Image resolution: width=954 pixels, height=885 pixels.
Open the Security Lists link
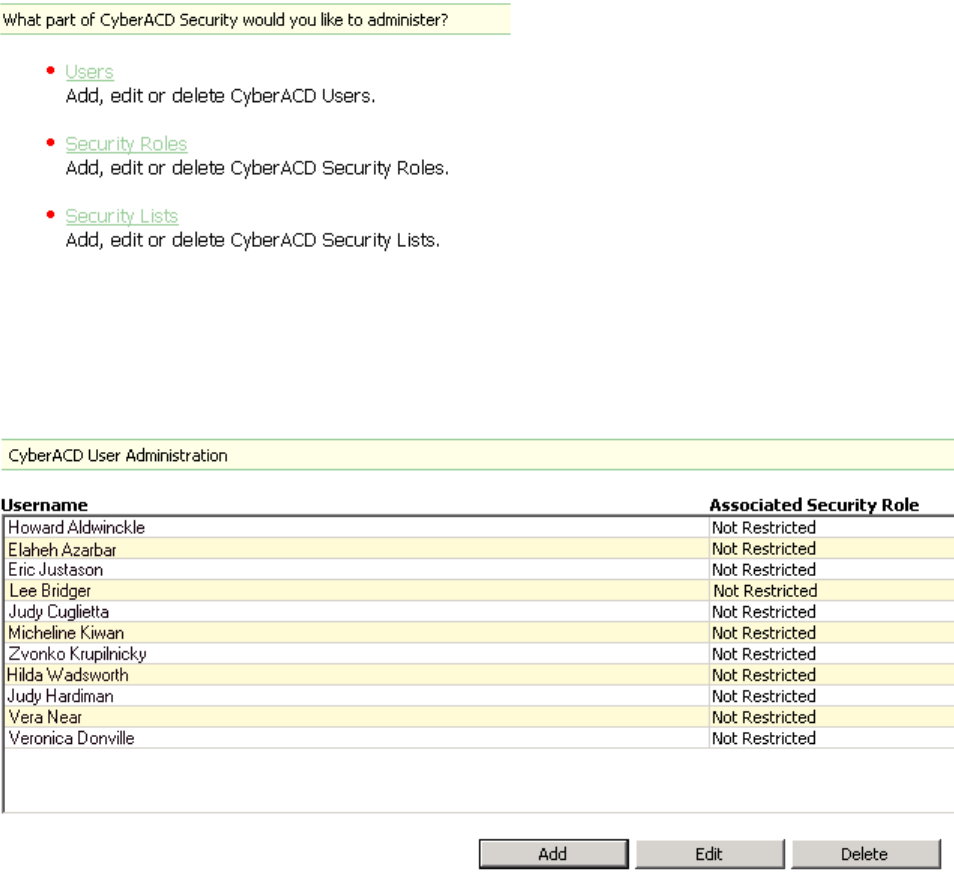click(122, 216)
